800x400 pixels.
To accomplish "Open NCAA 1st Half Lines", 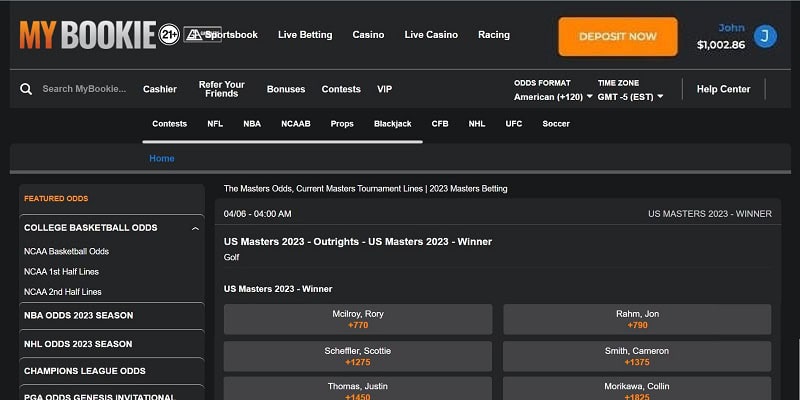I will [x=61, y=272].
